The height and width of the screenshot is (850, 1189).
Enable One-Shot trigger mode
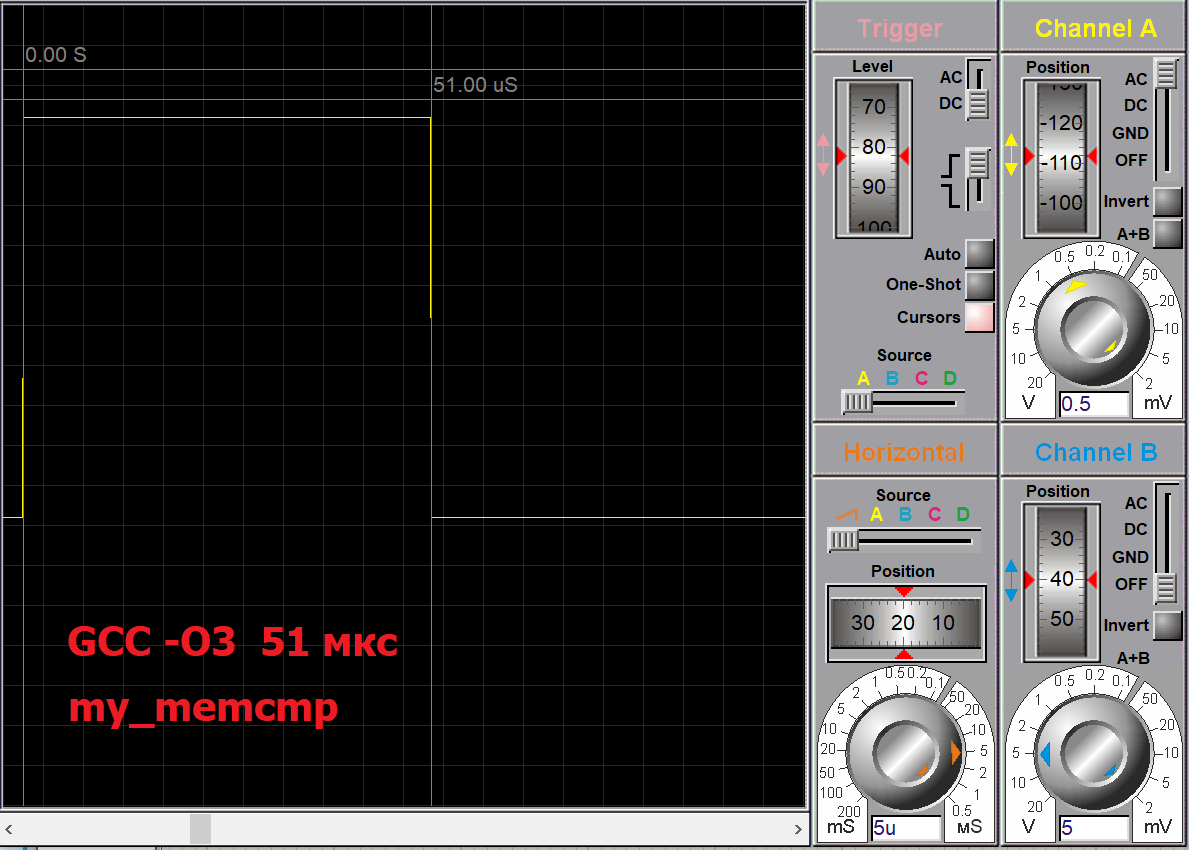pos(979,285)
